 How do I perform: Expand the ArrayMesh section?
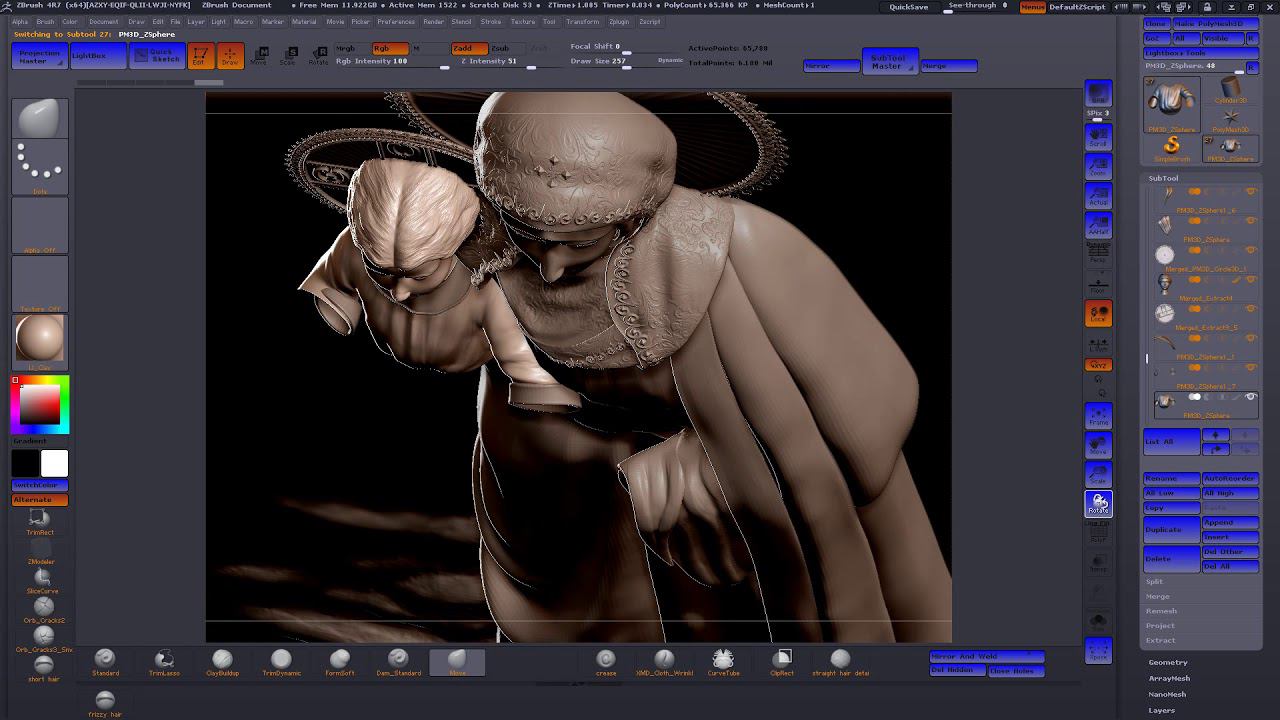(1169, 678)
